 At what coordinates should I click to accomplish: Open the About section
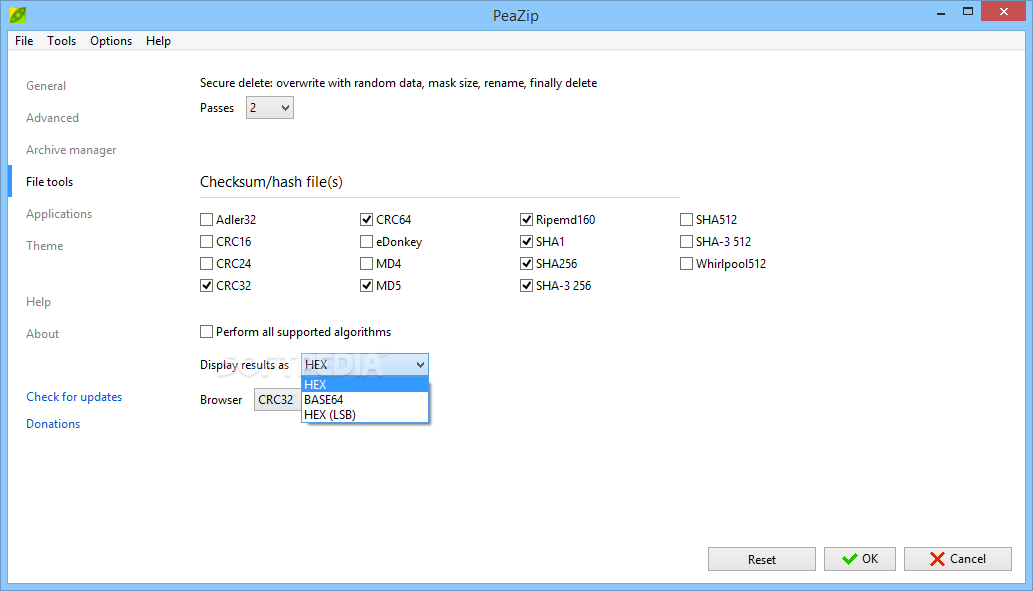pos(42,334)
